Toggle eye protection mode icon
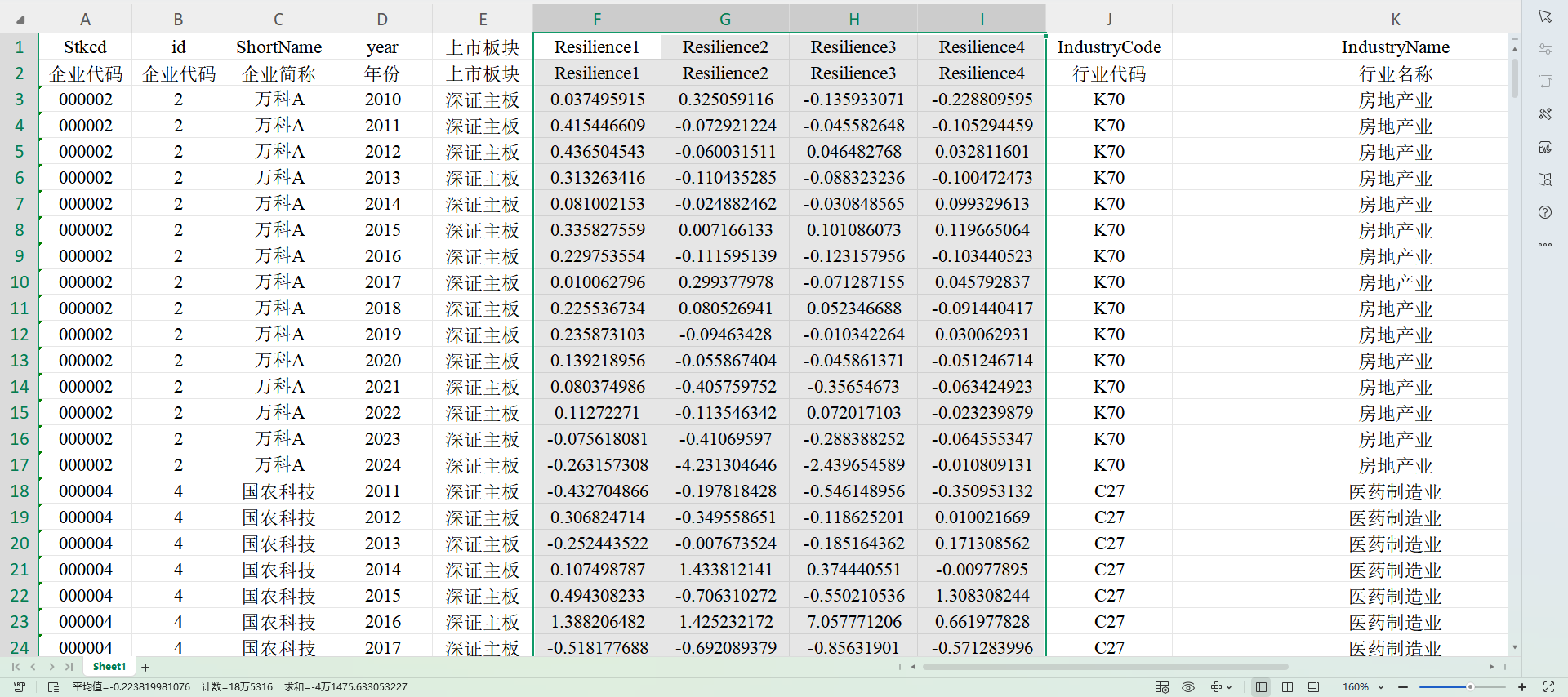The width and height of the screenshot is (1568, 697). 1188,687
